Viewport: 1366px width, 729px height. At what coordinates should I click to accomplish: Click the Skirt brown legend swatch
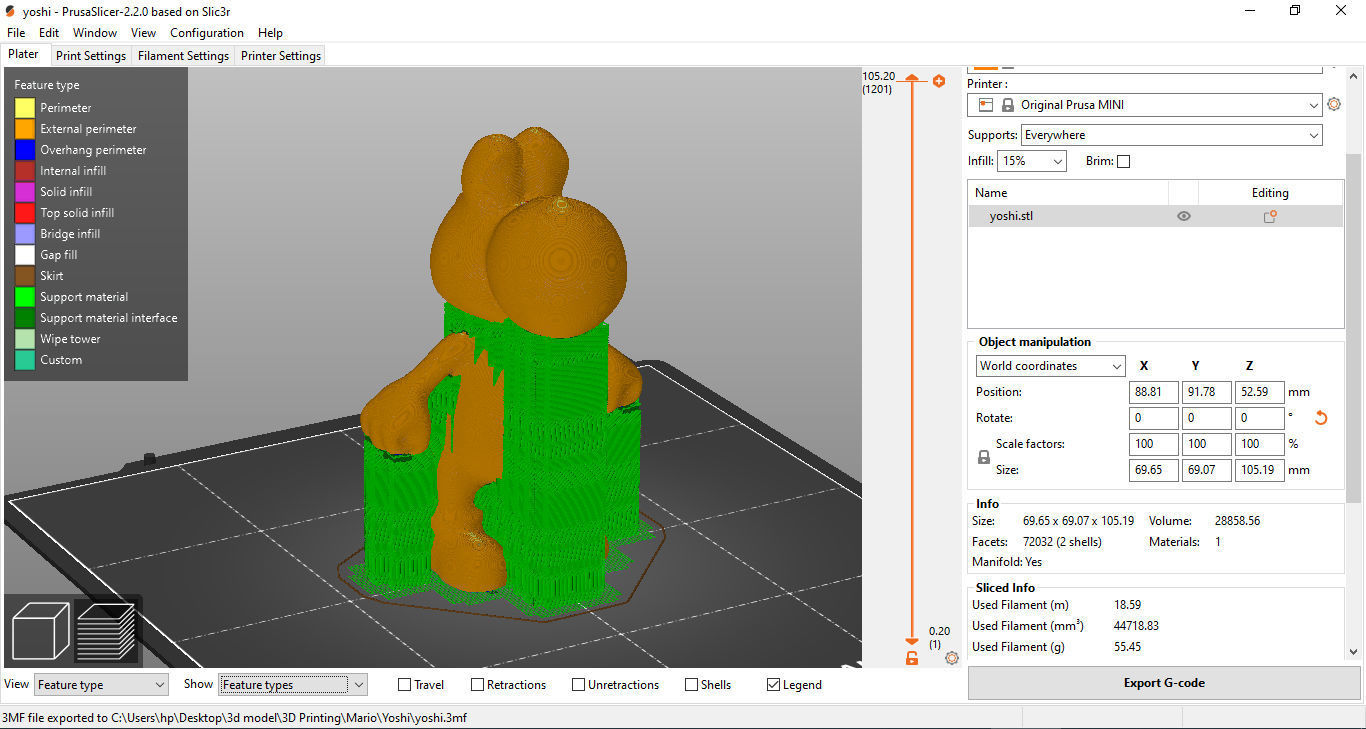click(24, 276)
